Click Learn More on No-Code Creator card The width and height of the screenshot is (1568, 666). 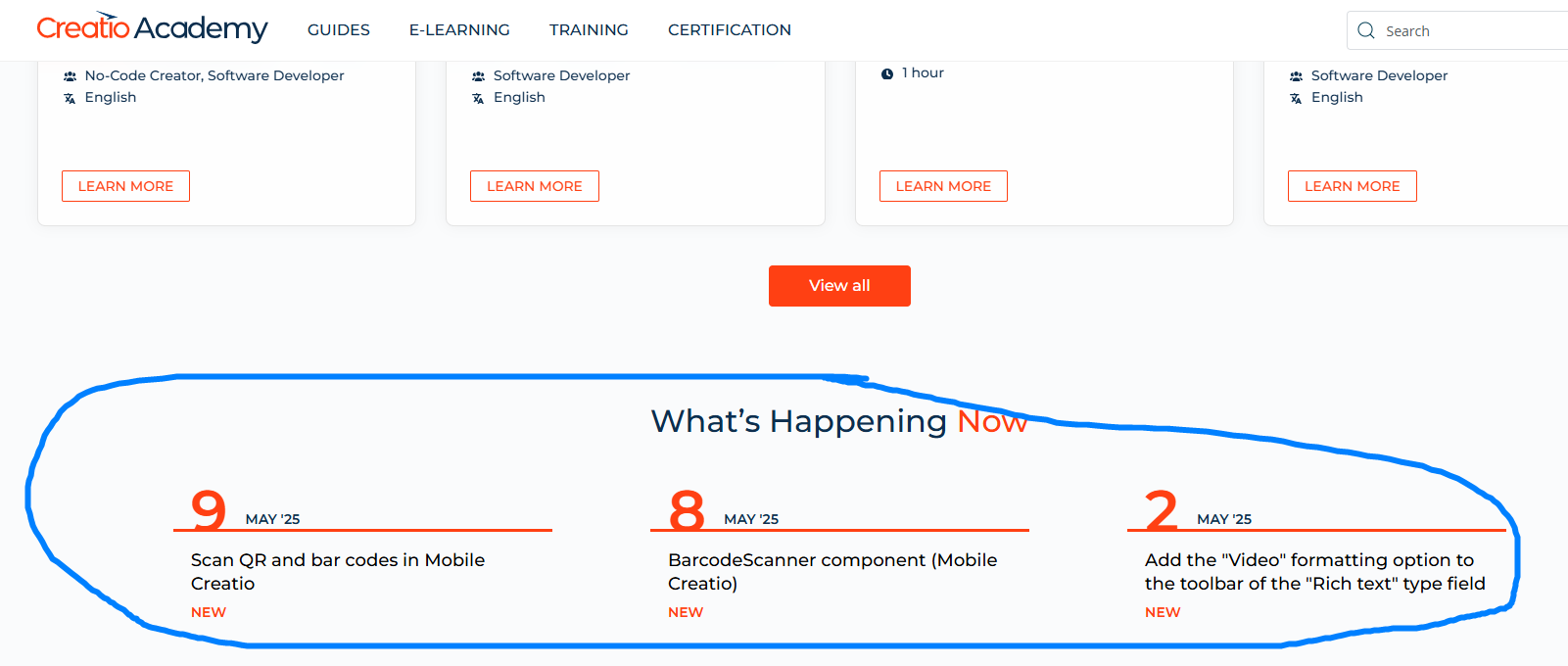[125, 186]
